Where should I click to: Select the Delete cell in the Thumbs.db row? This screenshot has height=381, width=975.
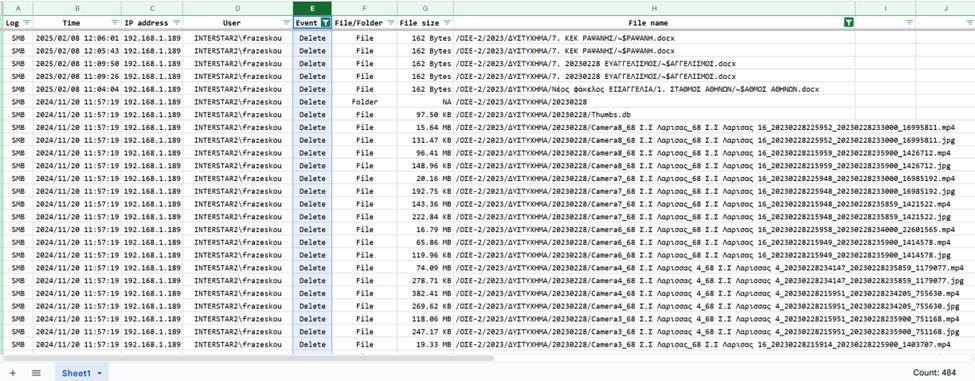[x=312, y=114]
